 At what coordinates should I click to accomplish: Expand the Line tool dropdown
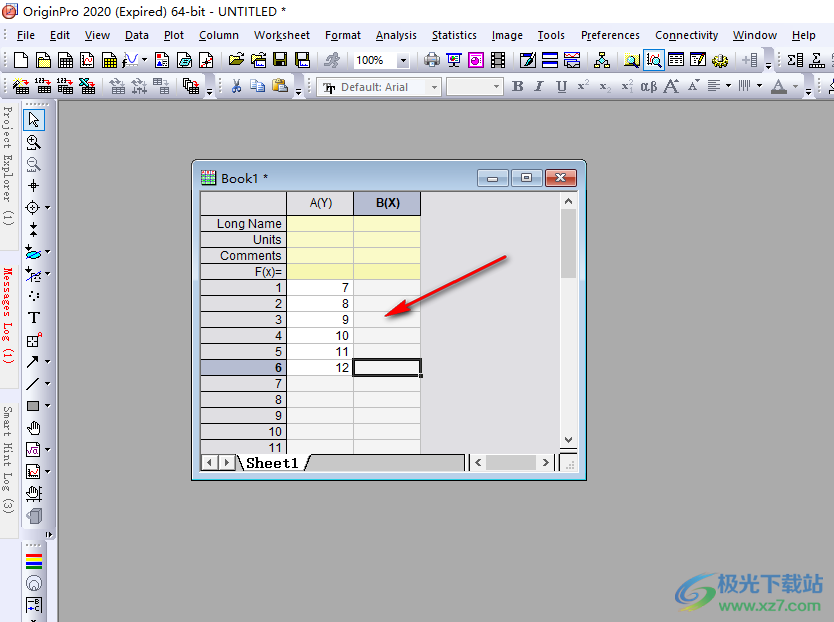tap(47, 384)
